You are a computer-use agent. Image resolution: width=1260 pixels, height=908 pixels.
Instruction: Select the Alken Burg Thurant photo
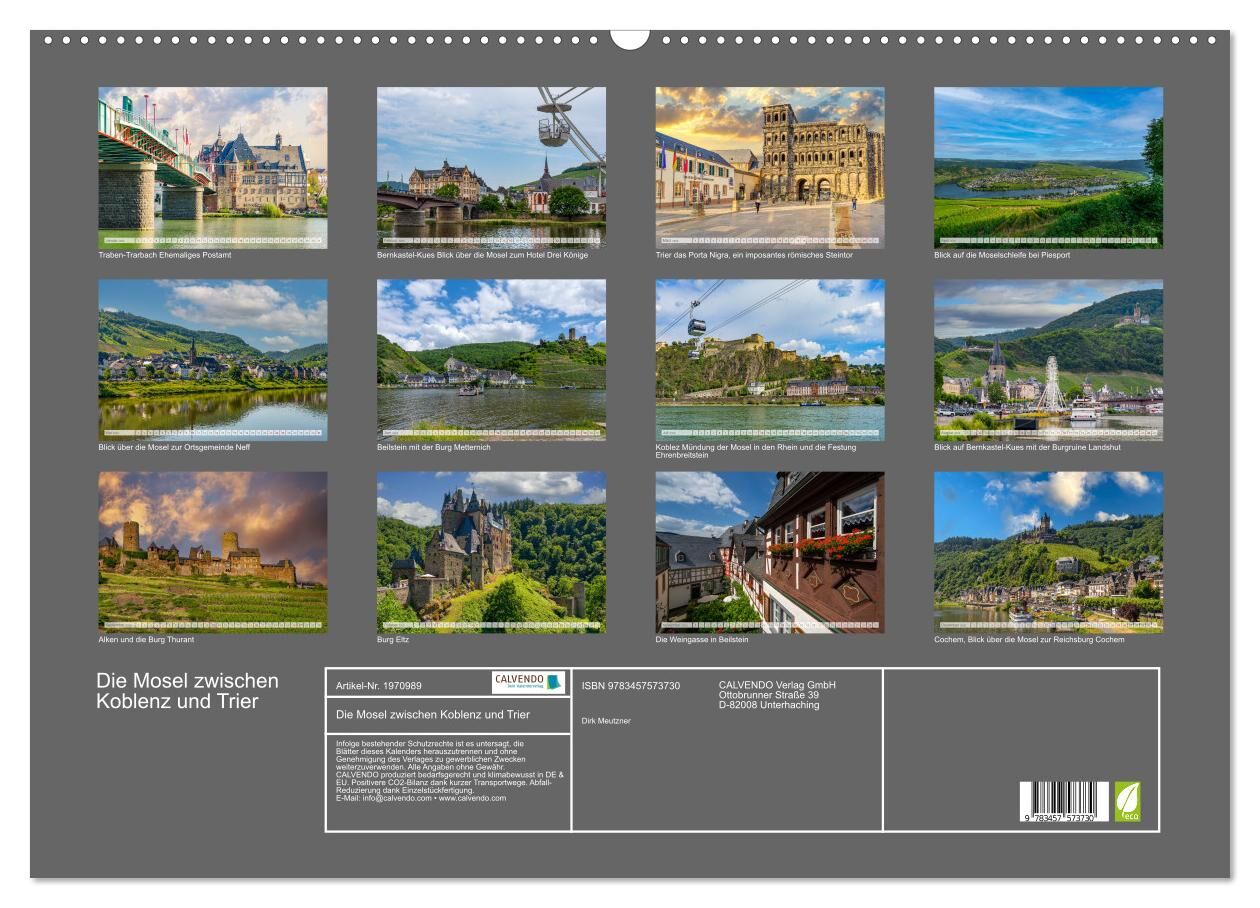click(212, 551)
